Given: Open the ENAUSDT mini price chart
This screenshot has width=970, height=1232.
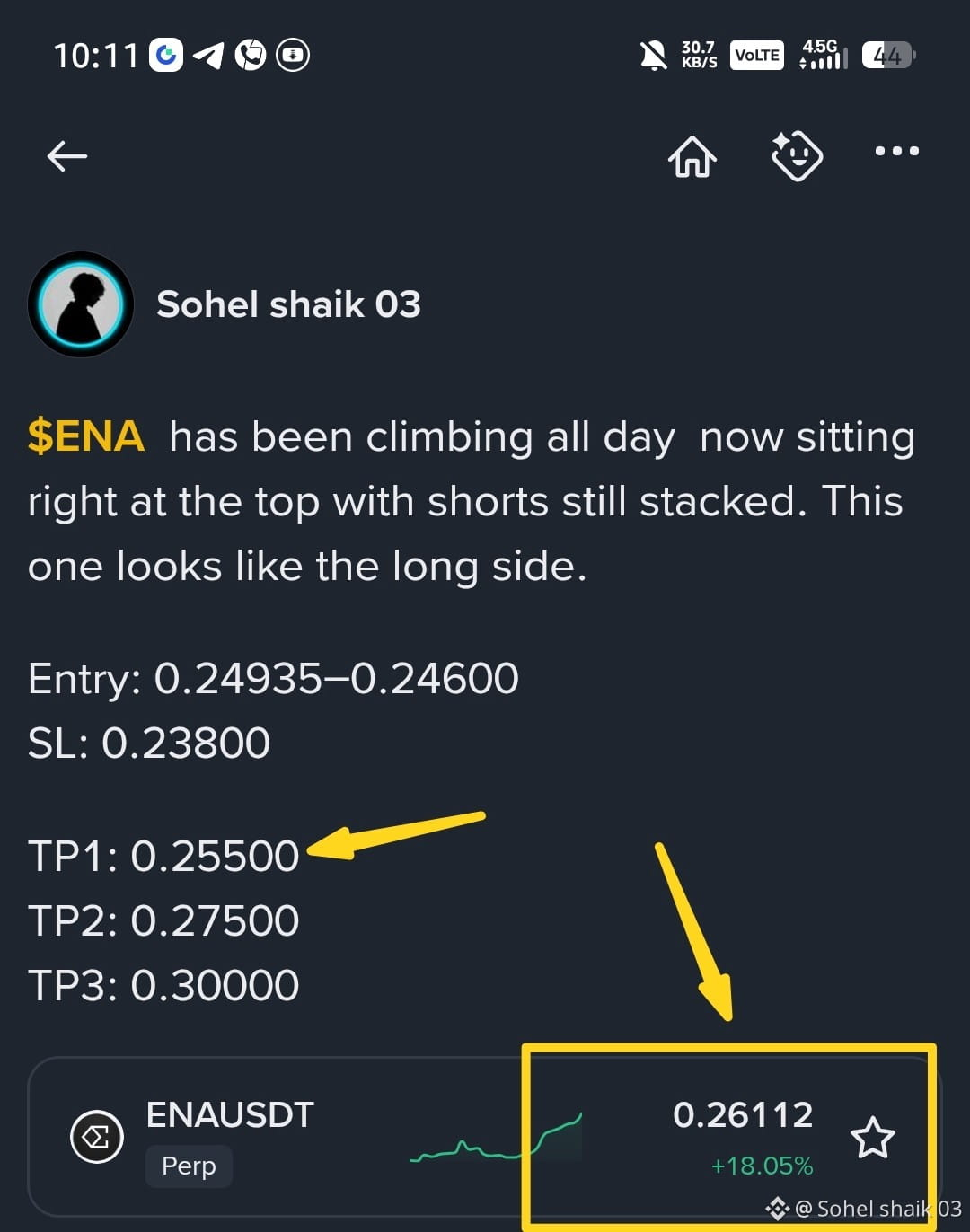Looking at the screenshot, I should click(x=496, y=1138).
